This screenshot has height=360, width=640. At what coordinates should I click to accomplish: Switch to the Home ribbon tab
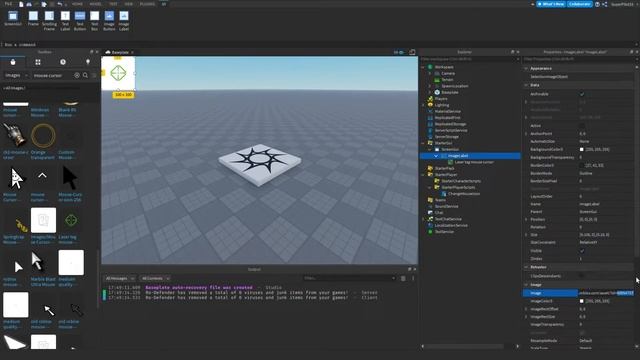pyautogui.click(x=77, y=4)
